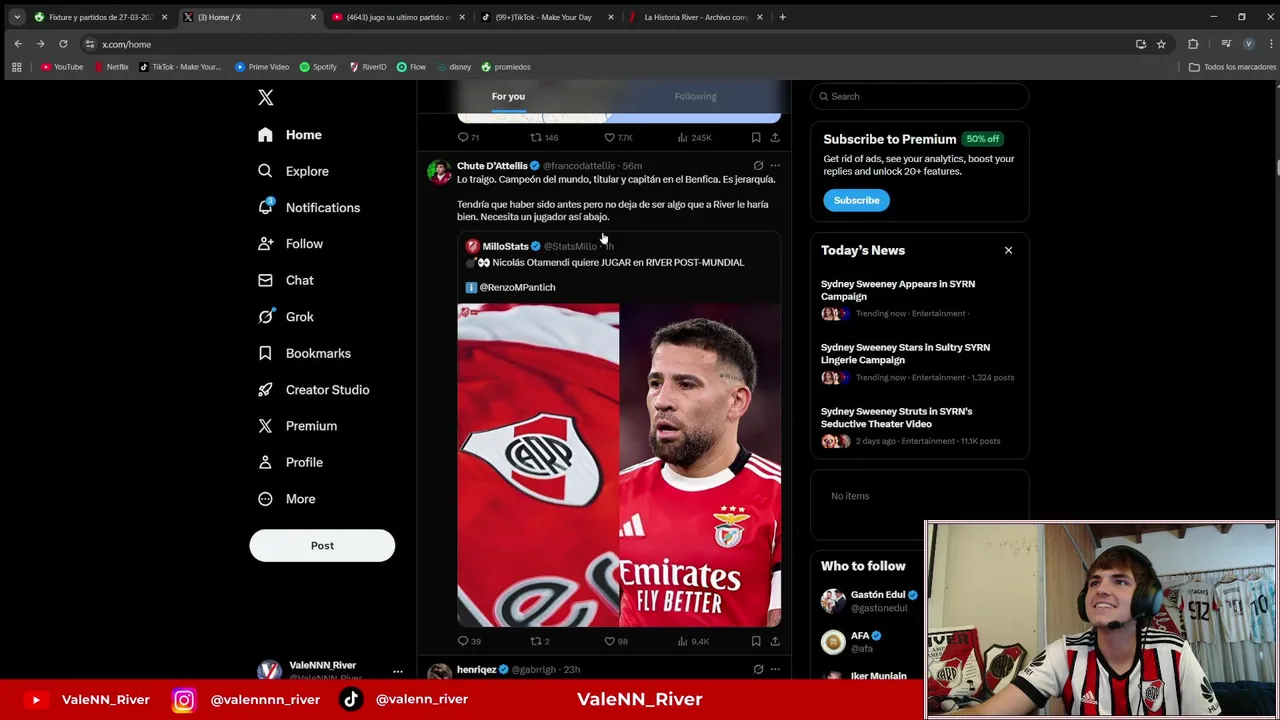Like the post with 98 likes
The height and width of the screenshot is (720, 1280).
pos(615,641)
